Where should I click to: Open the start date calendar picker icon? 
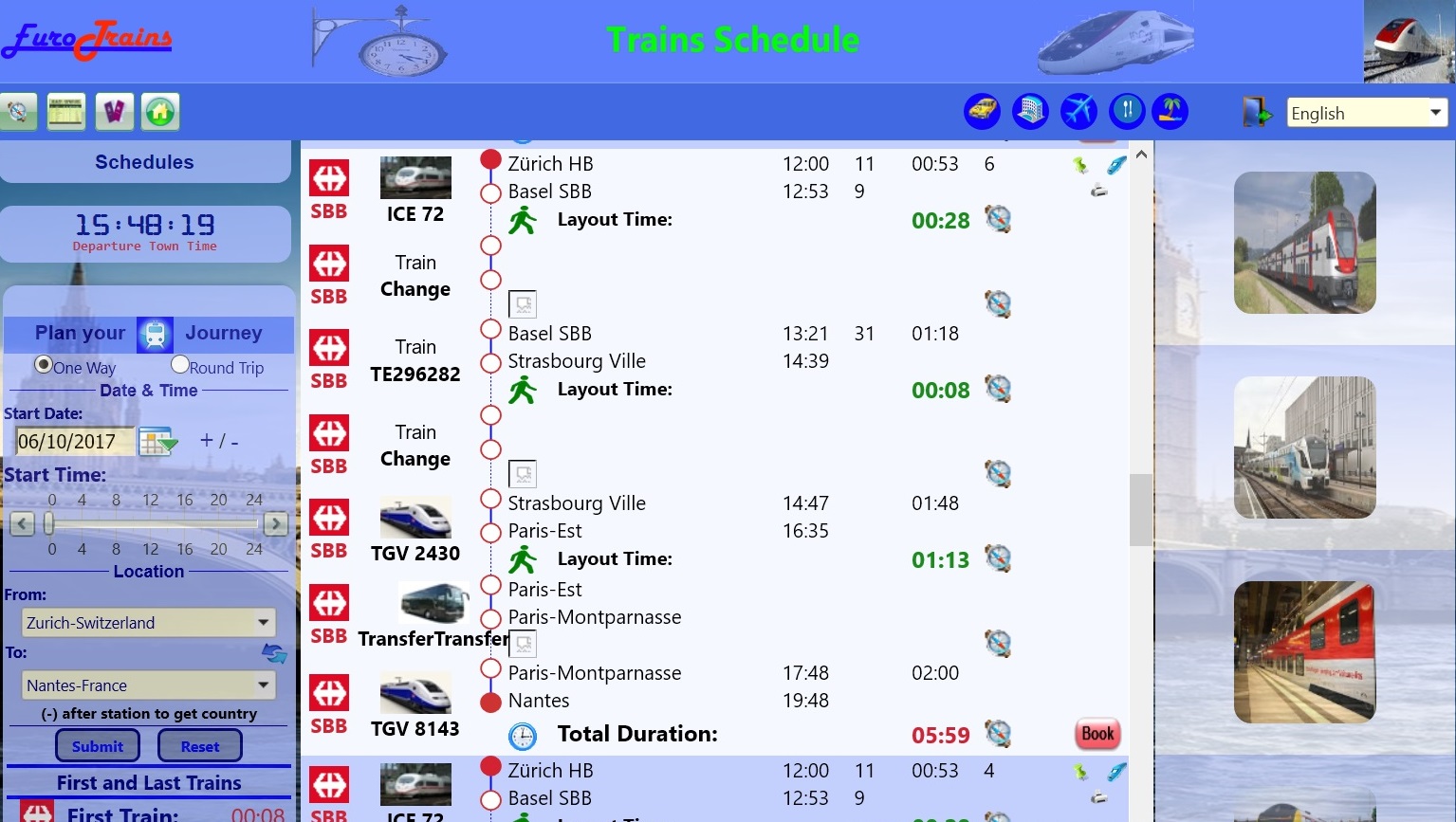coord(158,442)
